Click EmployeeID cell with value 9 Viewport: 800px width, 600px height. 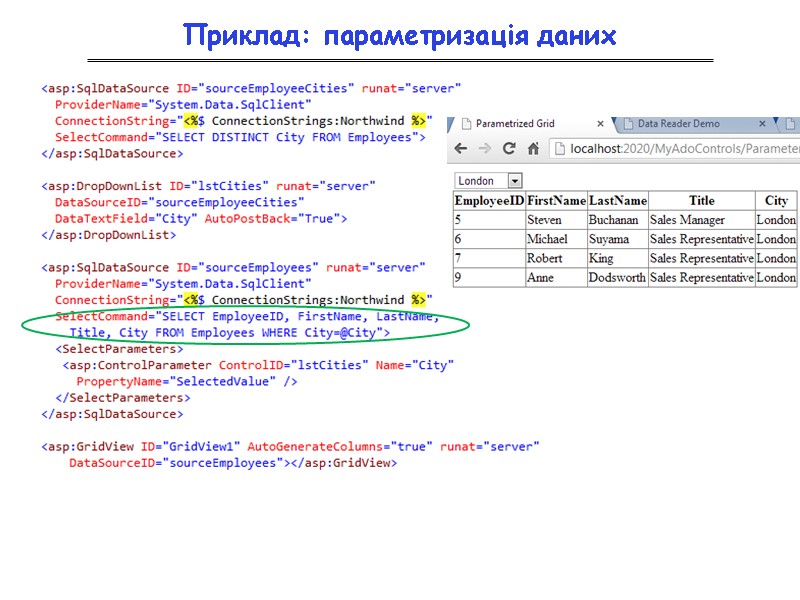coord(489,278)
